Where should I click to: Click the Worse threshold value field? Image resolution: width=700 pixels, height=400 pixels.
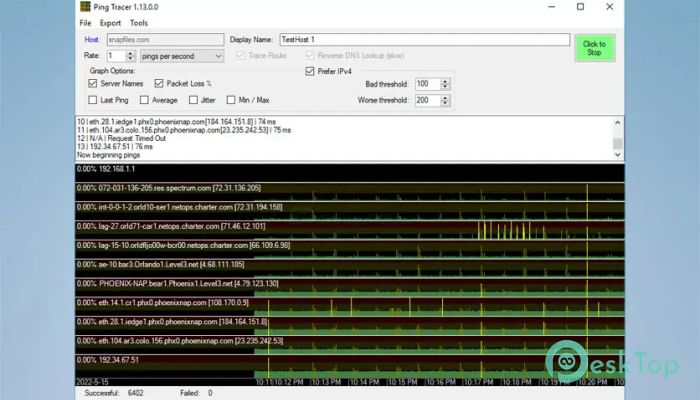click(x=428, y=100)
